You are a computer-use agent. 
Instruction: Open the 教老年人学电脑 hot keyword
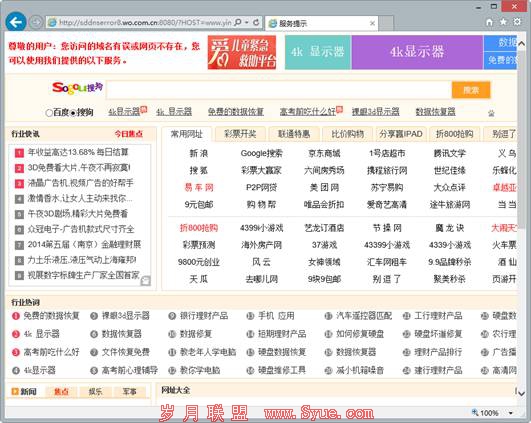[208, 352]
